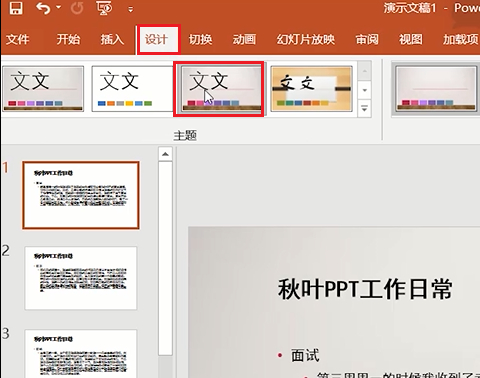Apply the first theme thumbnail in gallery
The height and width of the screenshot is (378, 480).
click(x=43, y=88)
